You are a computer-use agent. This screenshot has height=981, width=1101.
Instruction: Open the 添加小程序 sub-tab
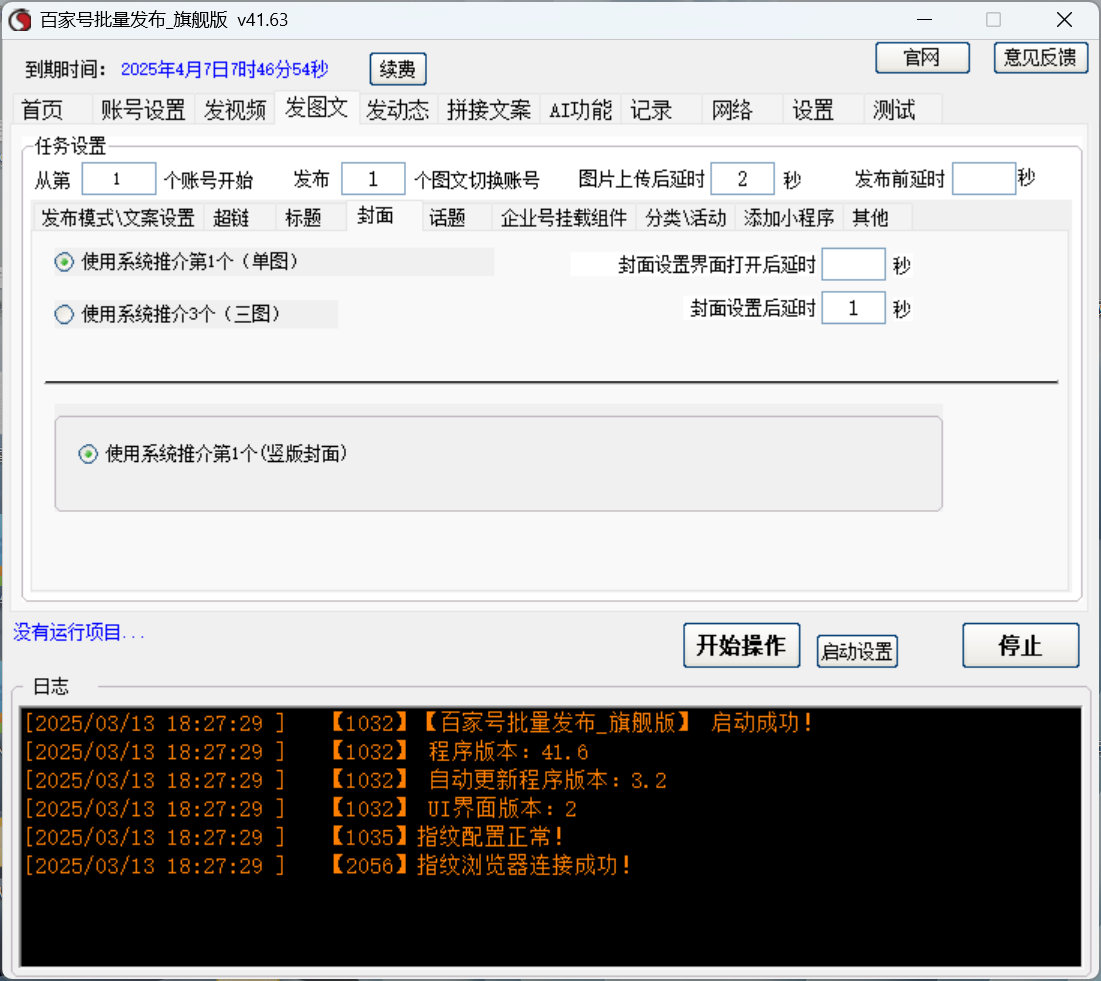pos(789,218)
